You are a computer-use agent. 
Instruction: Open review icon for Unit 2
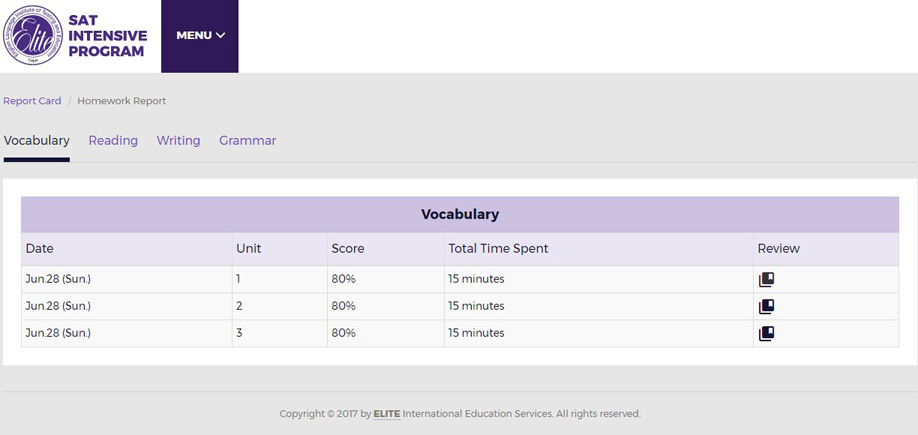(x=766, y=306)
